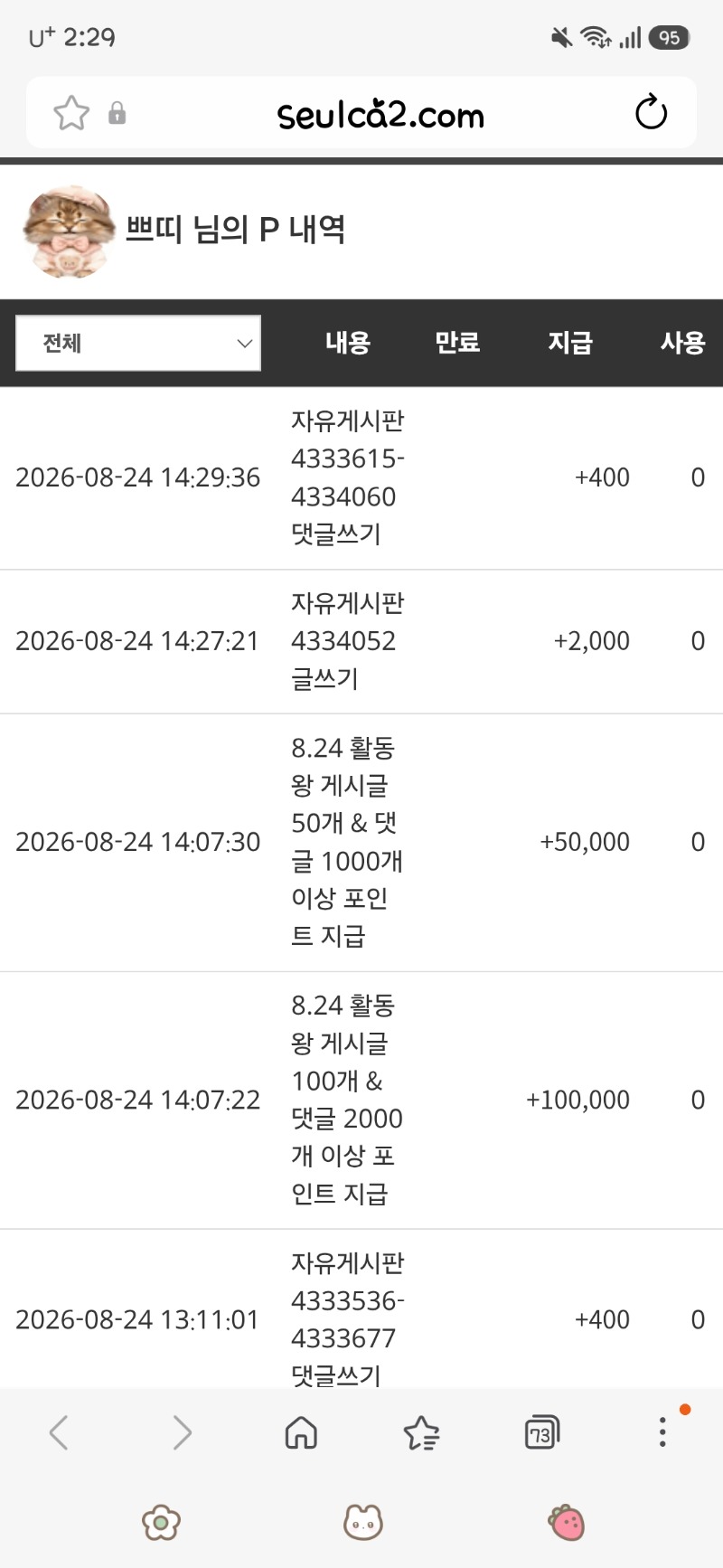Select the 지급 column header
Image resolution: width=723 pixels, height=1568 pixels.
570,343
